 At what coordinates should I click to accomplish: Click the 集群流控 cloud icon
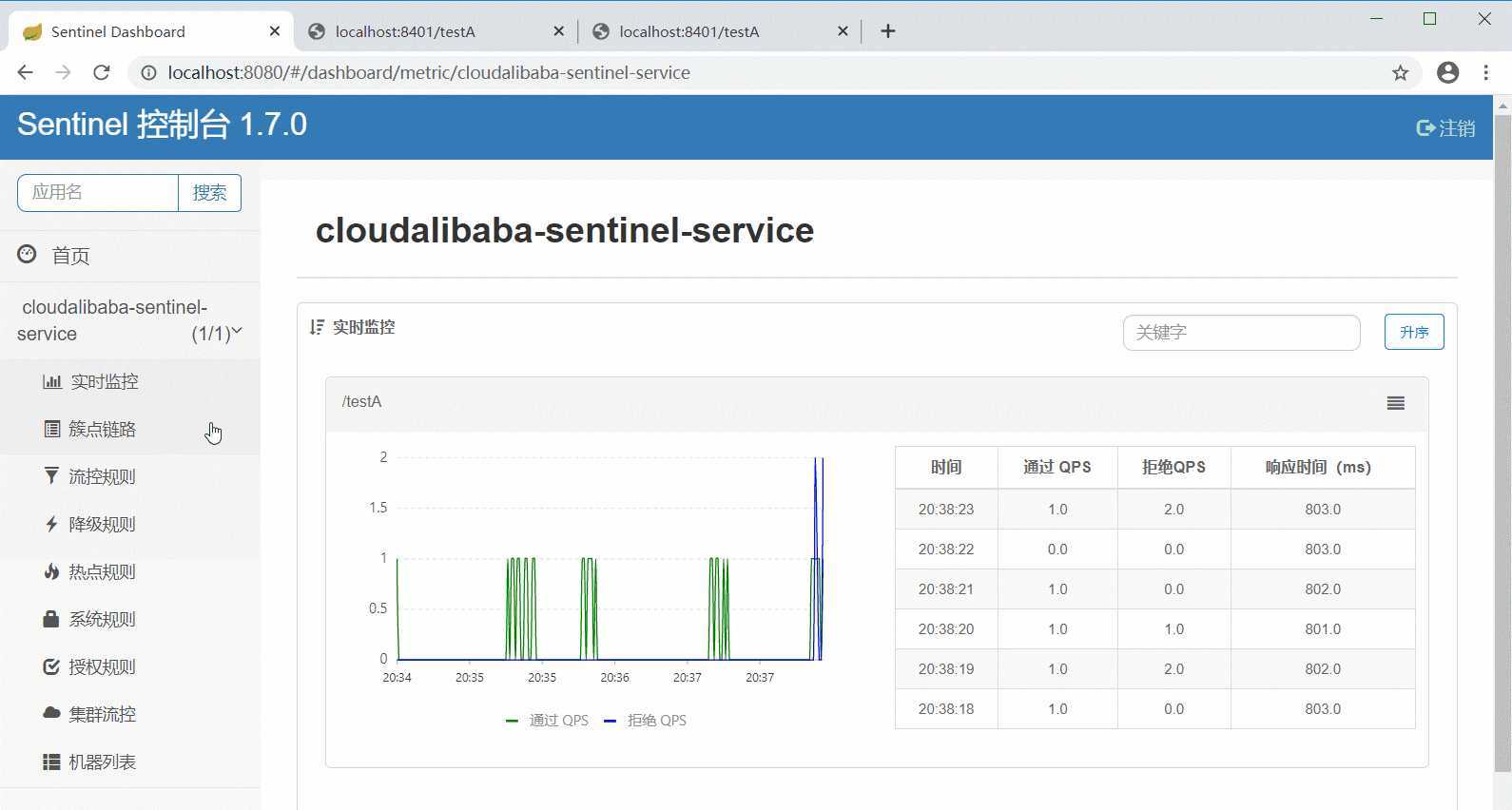pyautogui.click(x=51, y=713)
